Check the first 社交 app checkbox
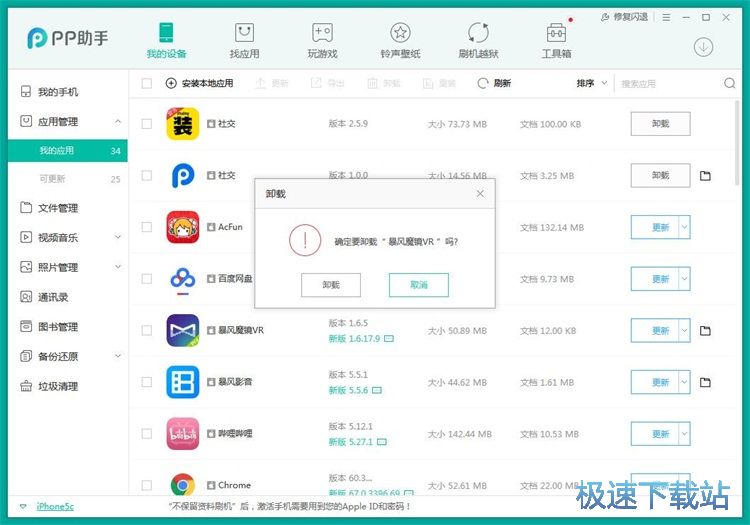The width and height of the screenshot is (750, 525). (147, 124)
